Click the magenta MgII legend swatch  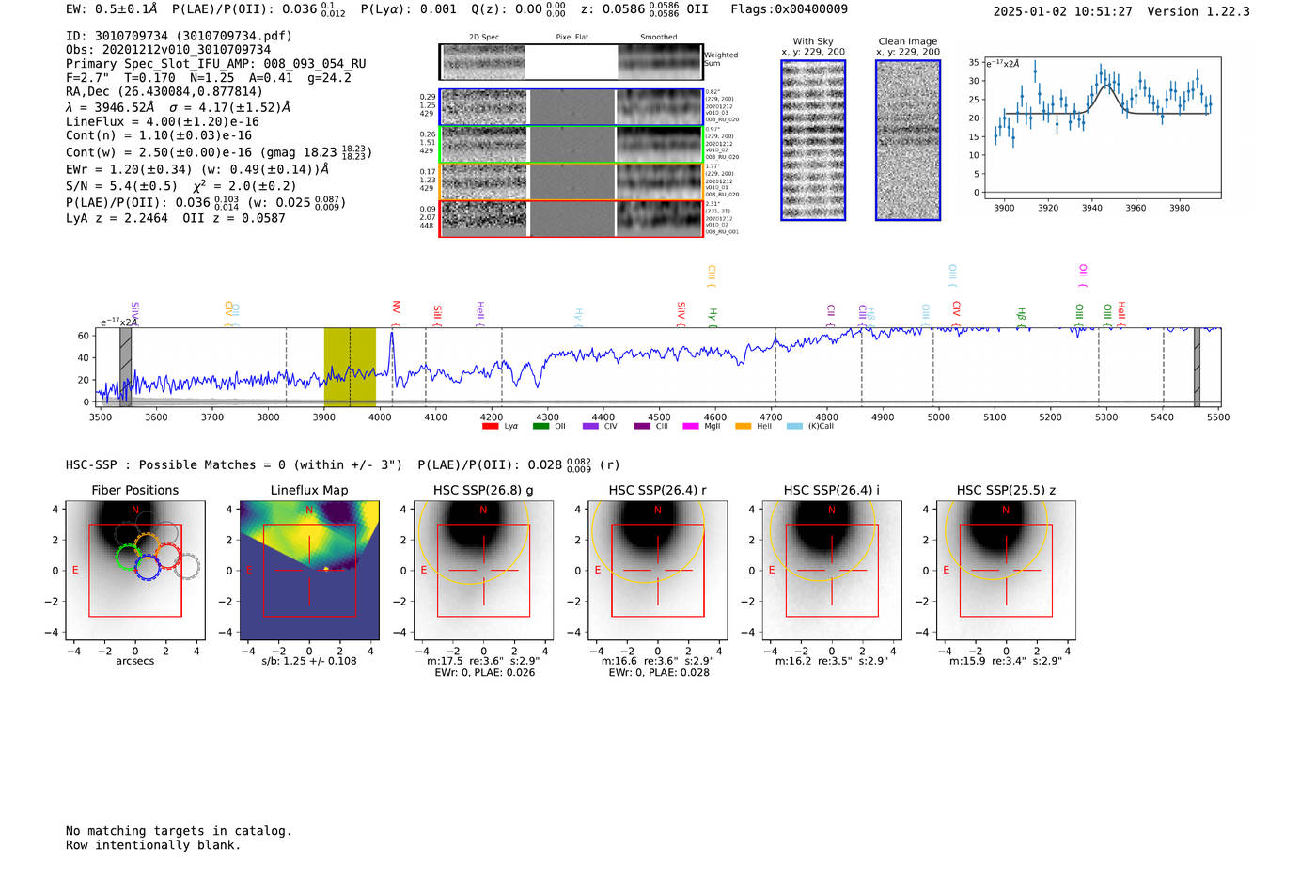(x=691, y=426)
